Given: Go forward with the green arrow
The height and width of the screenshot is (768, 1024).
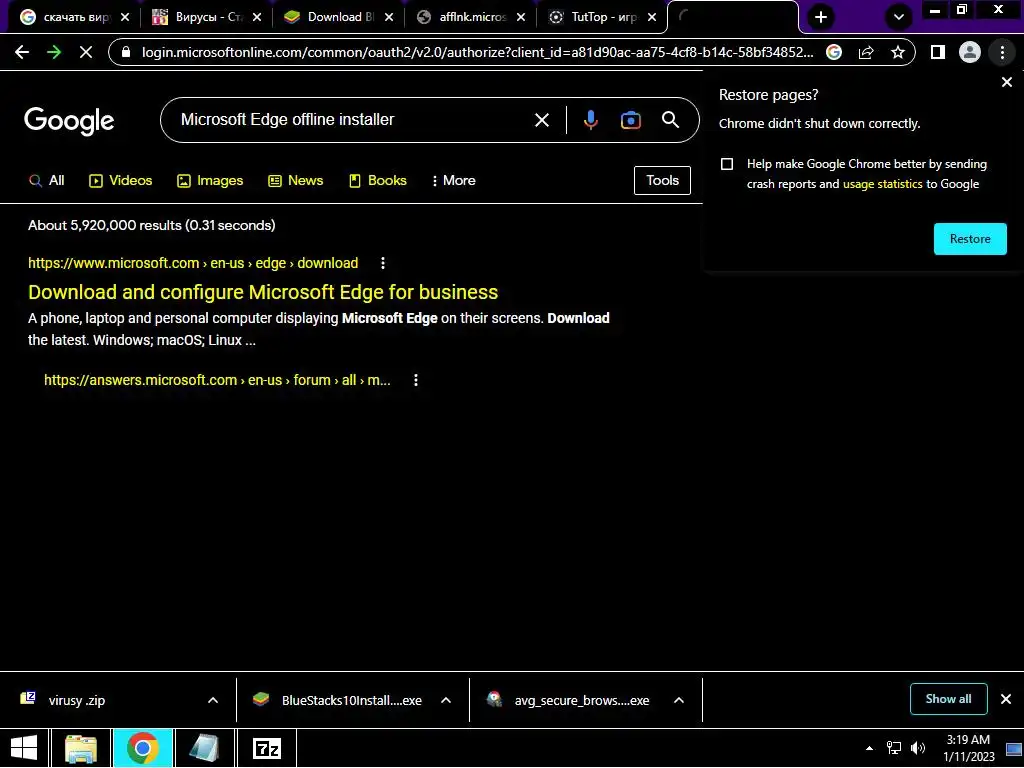Looking at the screenshot, I should pos(54,52).
